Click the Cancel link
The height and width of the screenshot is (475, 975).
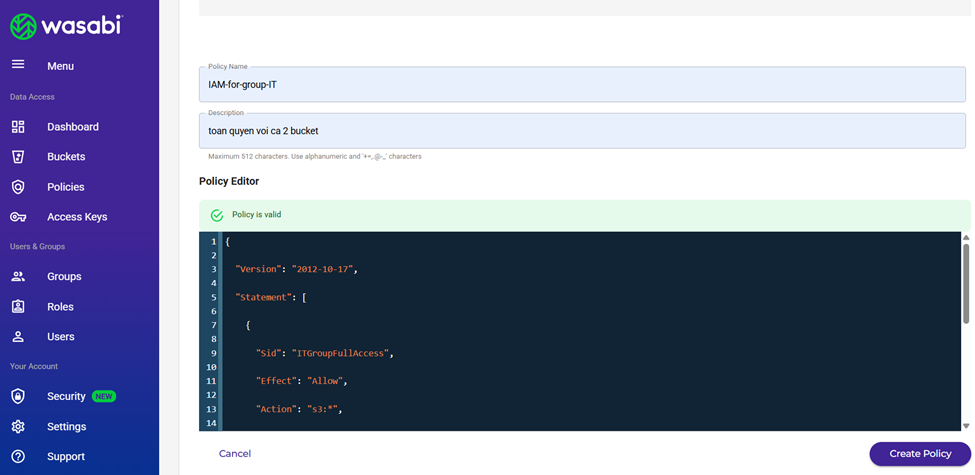235,454
